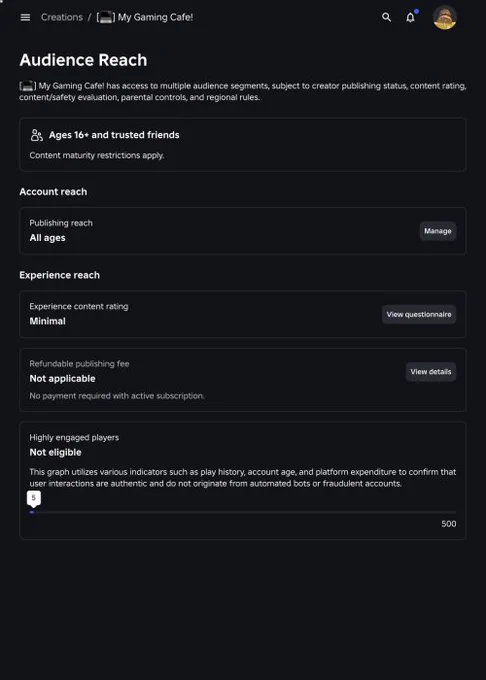Click Manage for Publishing reach

point(437,231)
